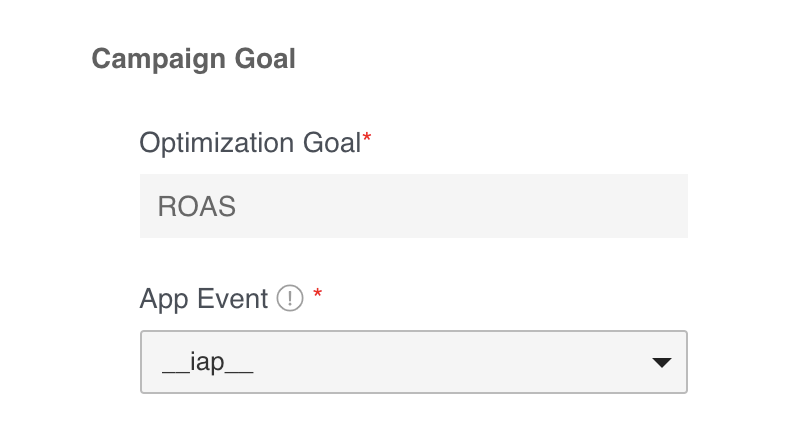This screenshot has height=438, width=802.
Task: Click the App Event info icon
Action: click(290, 298)
